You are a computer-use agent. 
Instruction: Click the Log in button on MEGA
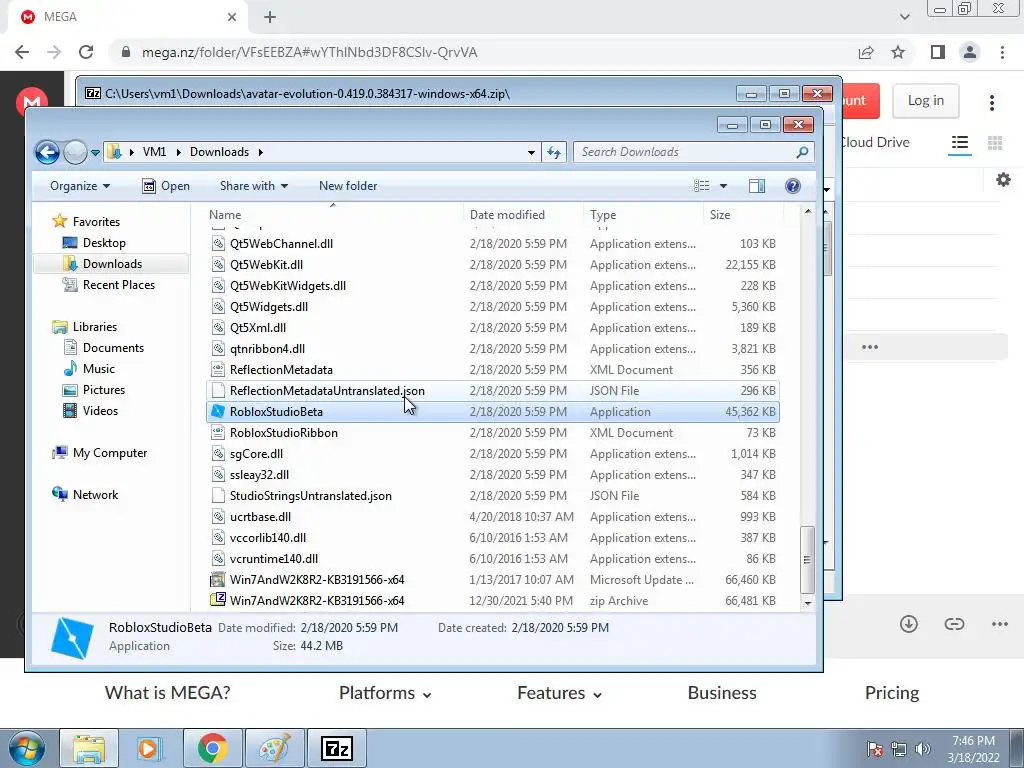925,101
